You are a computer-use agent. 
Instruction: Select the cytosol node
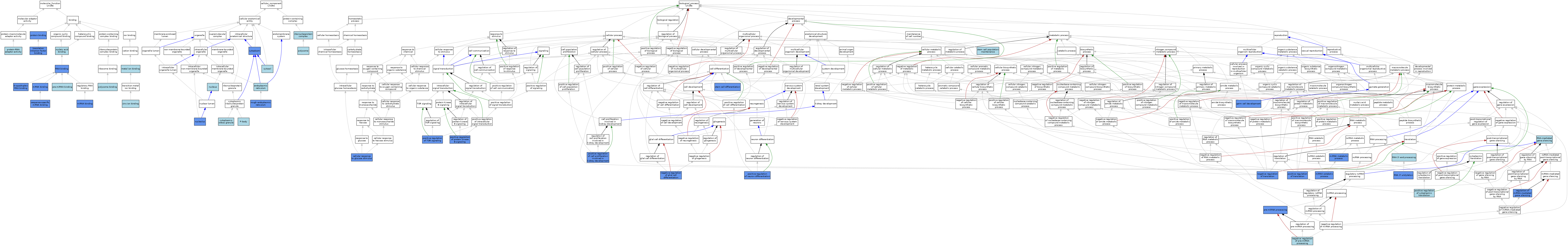(267, 69)
